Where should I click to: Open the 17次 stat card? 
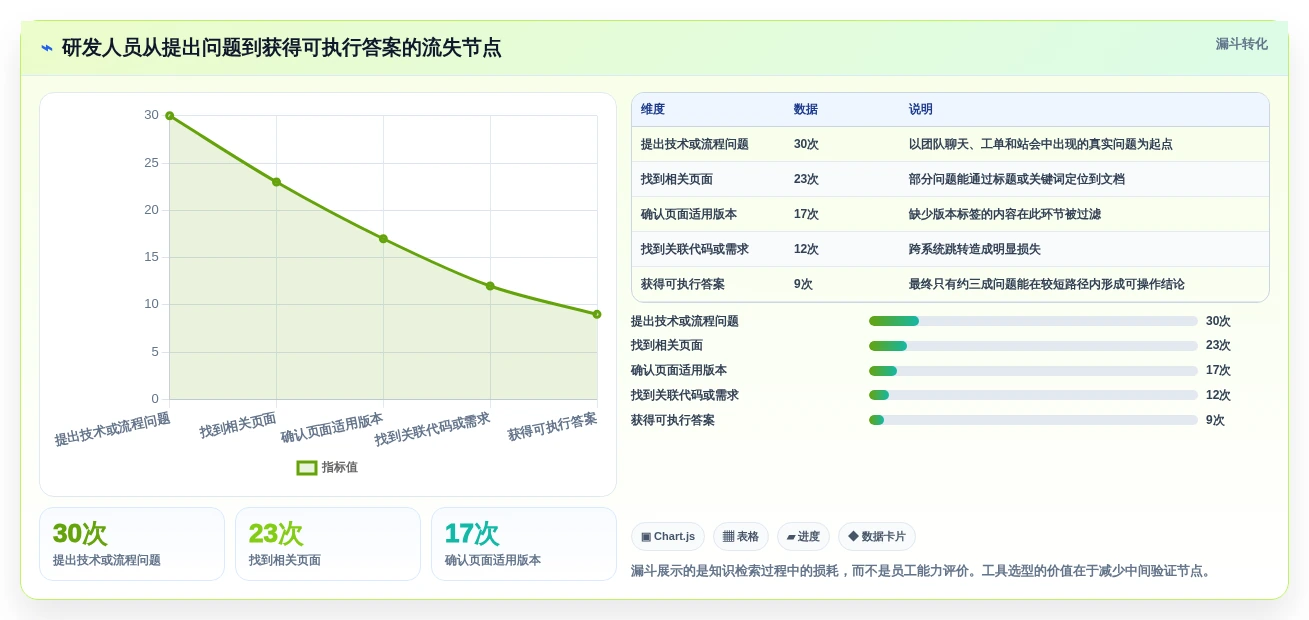(524, 544)
